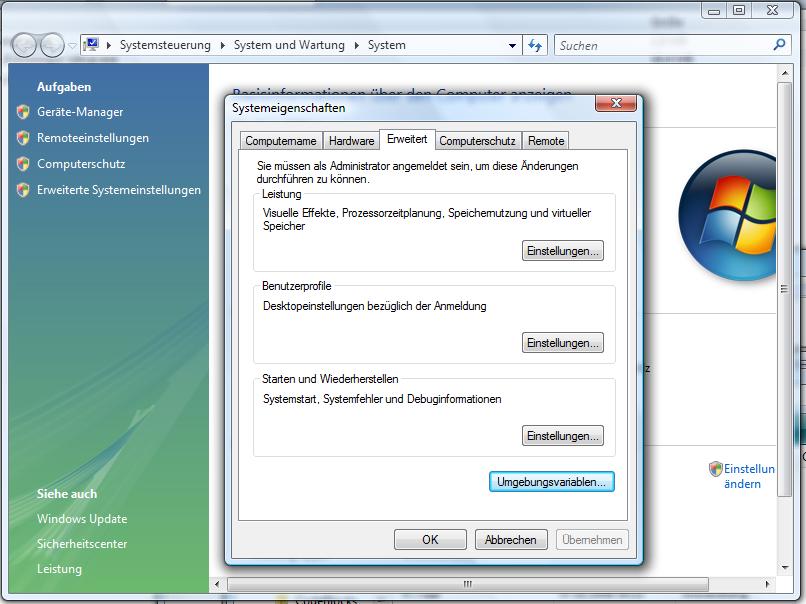Screen dimensions: 806x604
Task: Select the Remote tab
Action: [546, 141]
